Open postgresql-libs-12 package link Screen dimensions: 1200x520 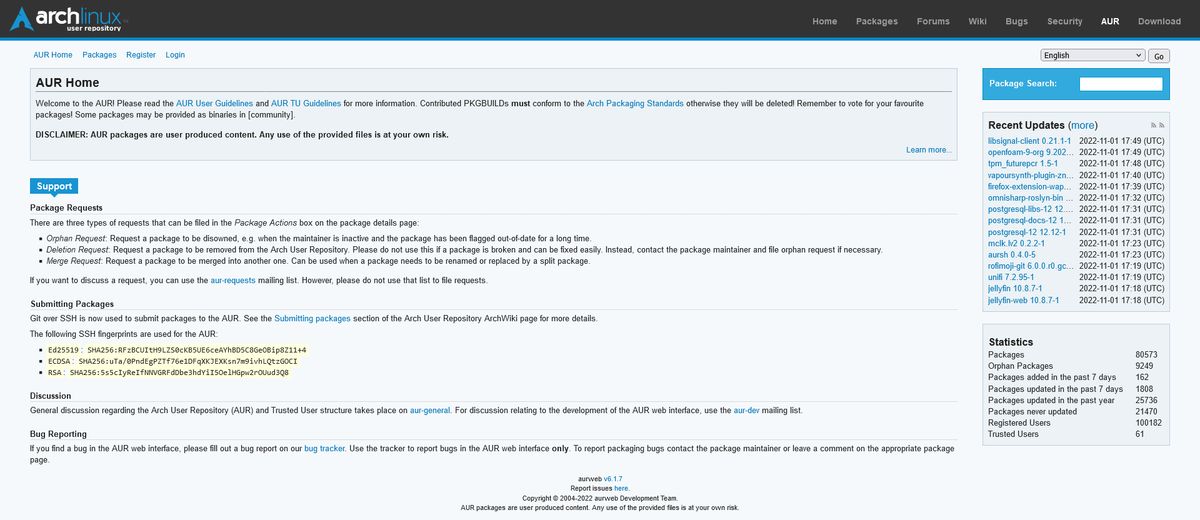pos(1029,209)
